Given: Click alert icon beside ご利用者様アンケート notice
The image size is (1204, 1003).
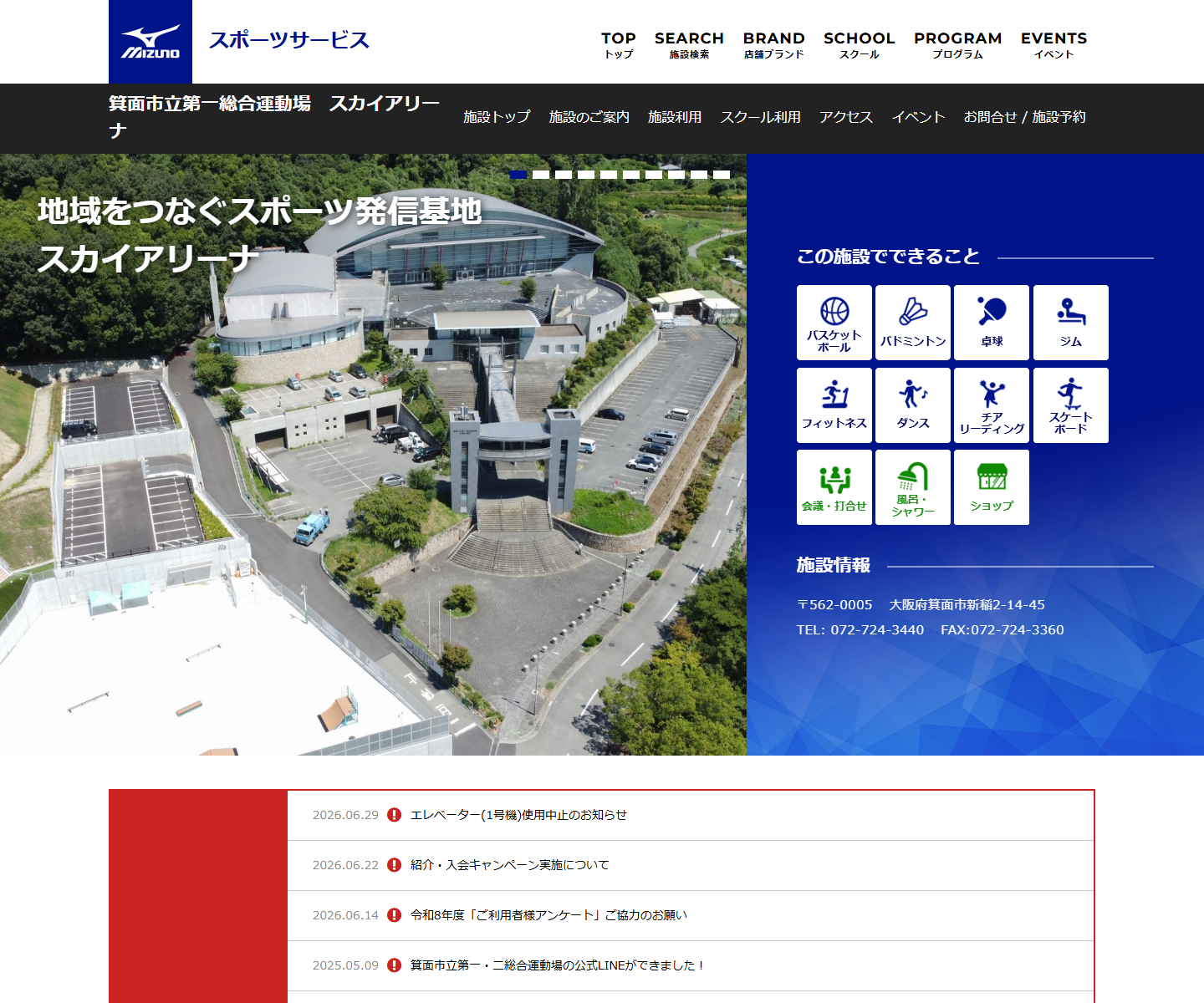Looking at the screenshot, I should tap(395, 915).
